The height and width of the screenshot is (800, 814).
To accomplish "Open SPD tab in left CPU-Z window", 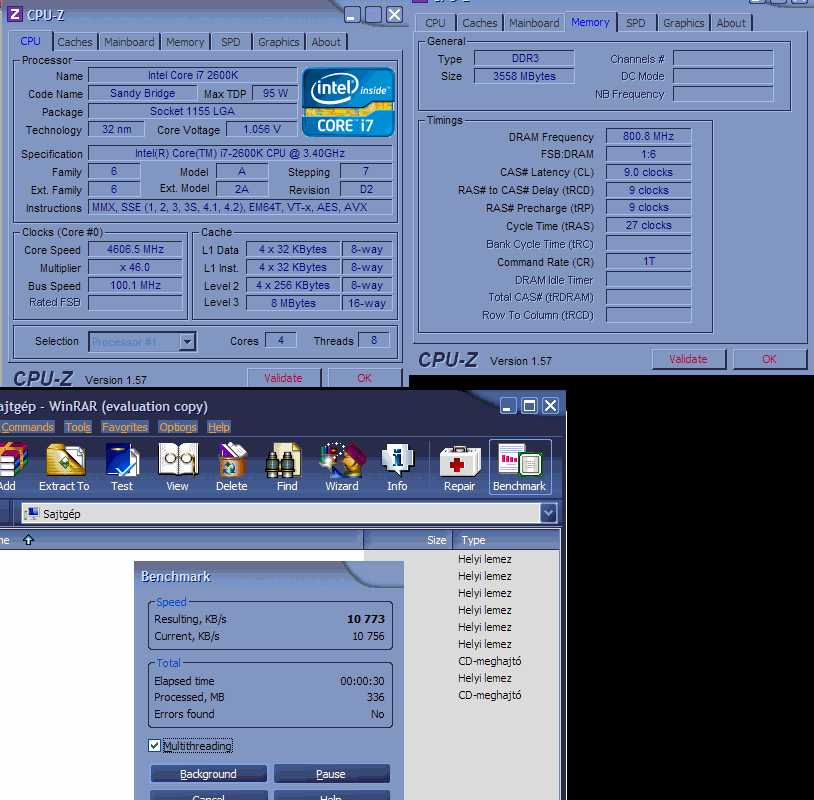I will pyautogui.click(x=230, y=42).
